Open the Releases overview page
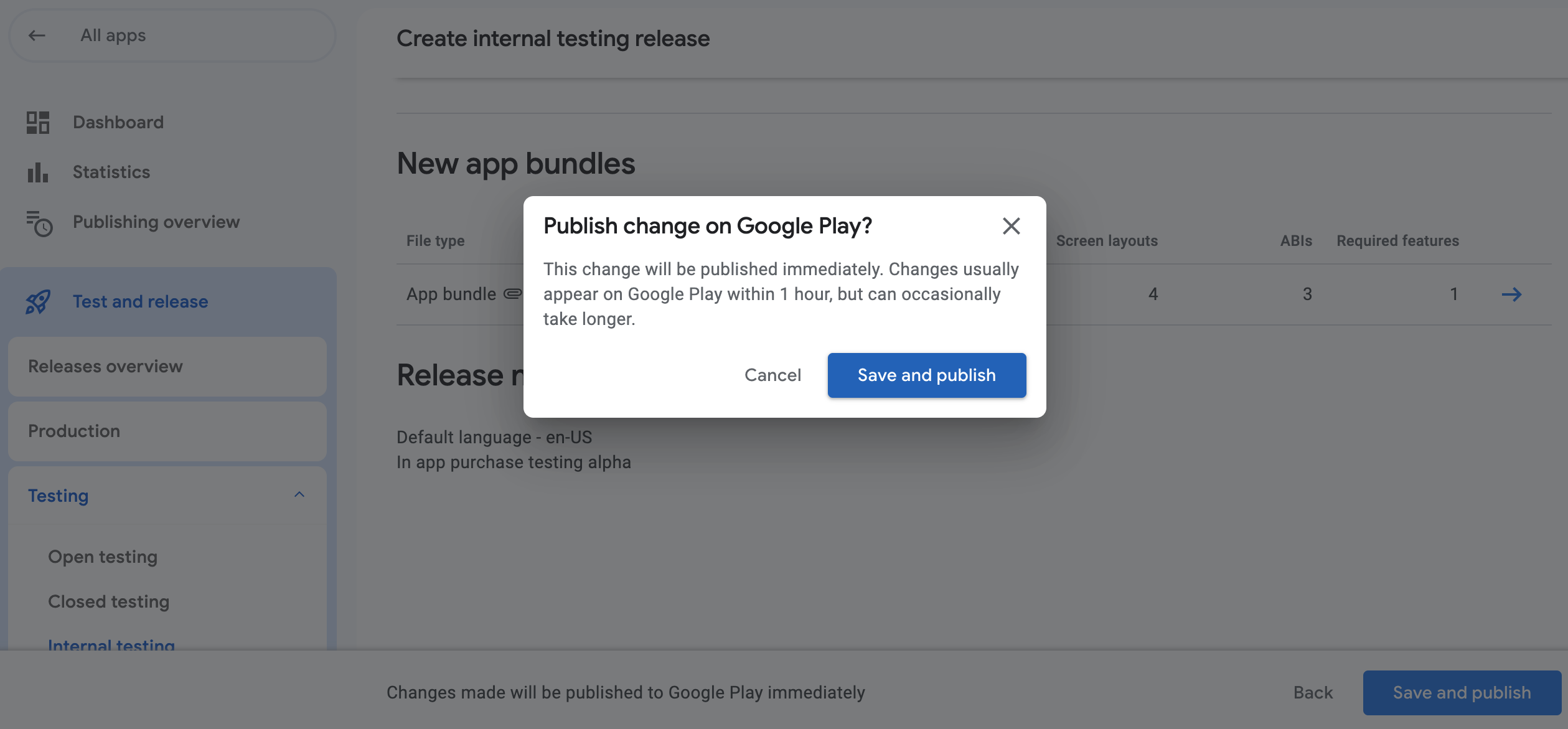Viewport: 1568px width, 729px height. 105,366
